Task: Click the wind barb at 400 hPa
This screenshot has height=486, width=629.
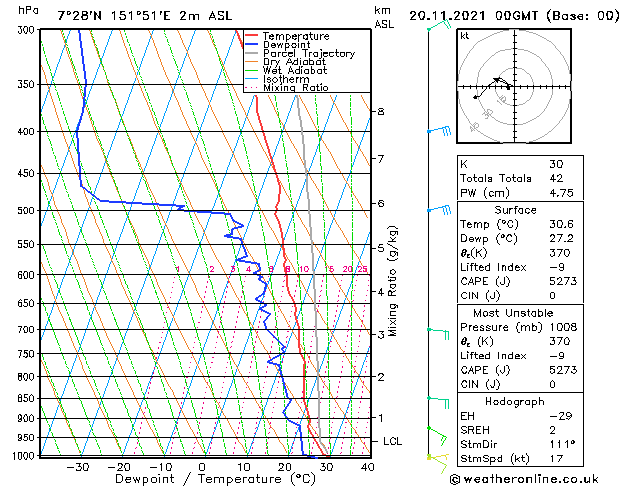Action: [x=439, y=130]
